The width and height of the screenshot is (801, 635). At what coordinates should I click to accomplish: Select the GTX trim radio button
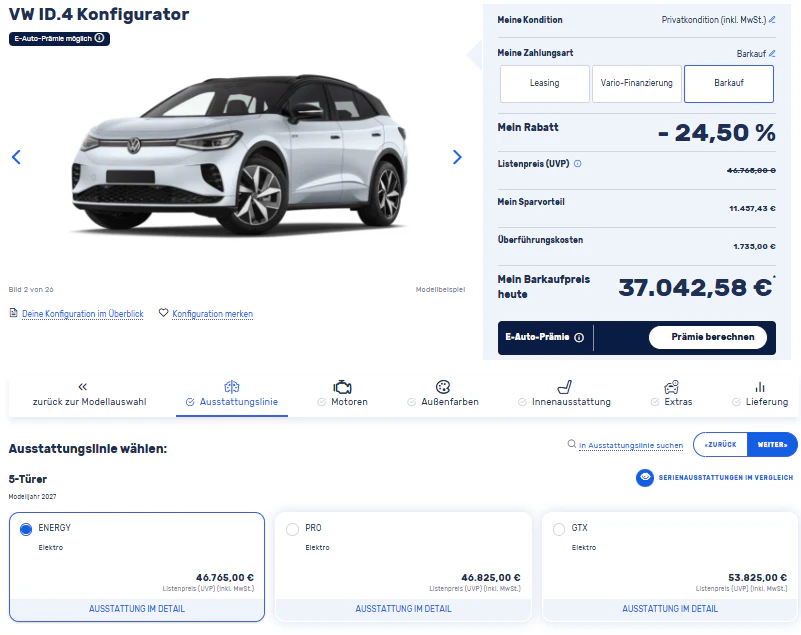coord(559,529)
